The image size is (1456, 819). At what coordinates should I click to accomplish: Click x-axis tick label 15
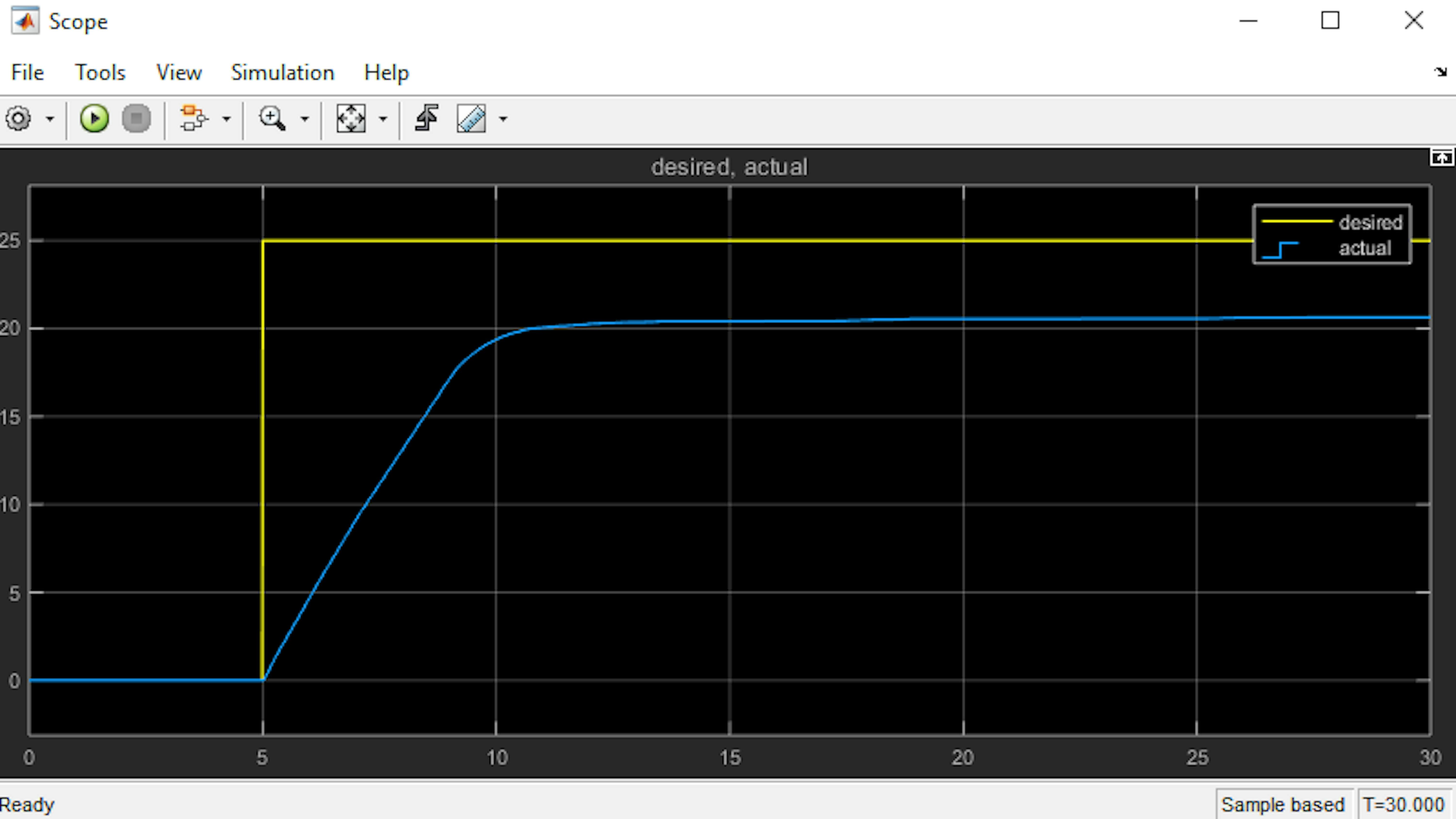[x=730, y=757]
